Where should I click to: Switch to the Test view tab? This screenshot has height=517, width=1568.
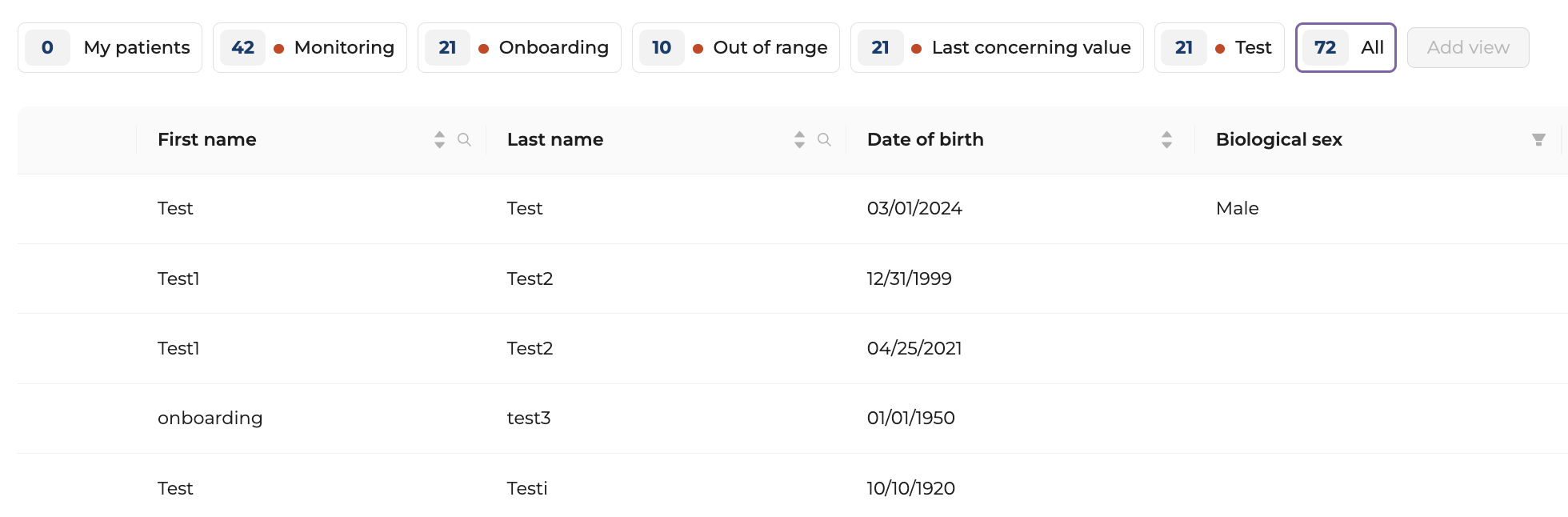(1219, 48)
